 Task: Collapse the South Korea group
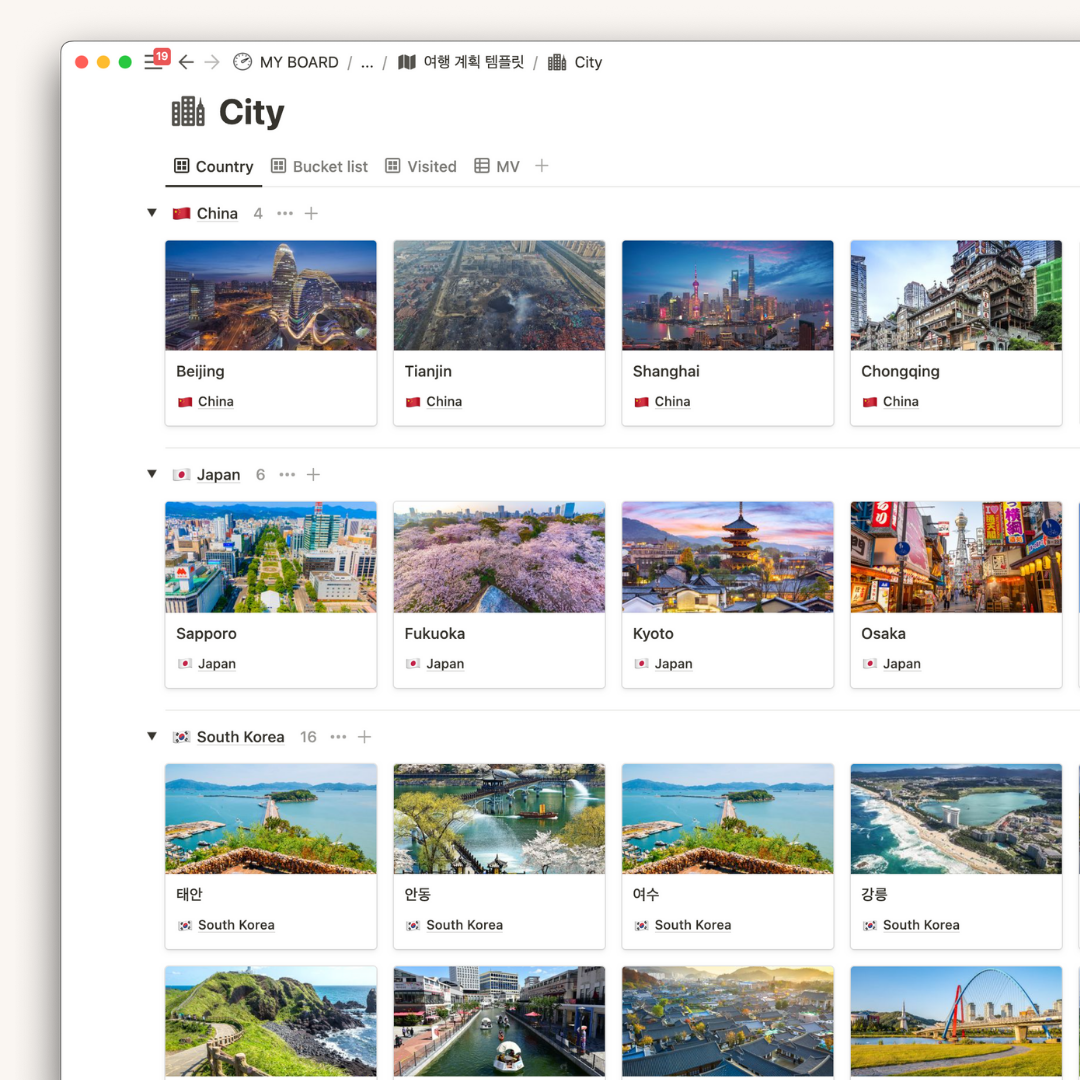click(x=152, y=736)
